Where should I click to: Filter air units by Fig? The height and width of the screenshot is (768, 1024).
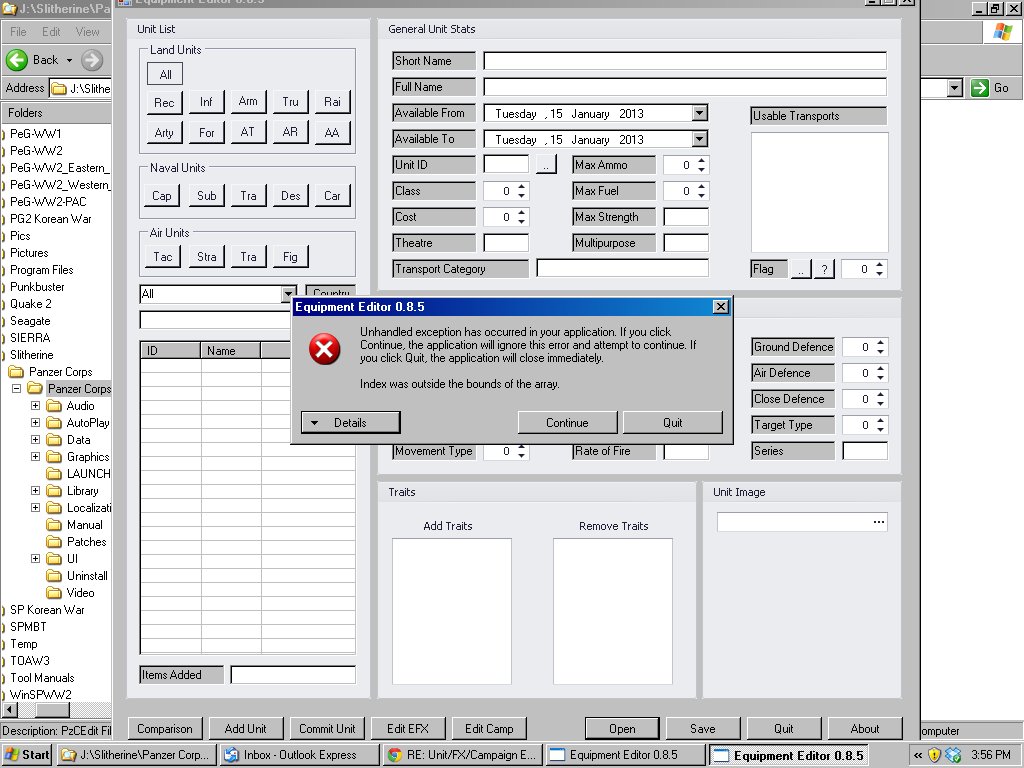tap(291, 257)
